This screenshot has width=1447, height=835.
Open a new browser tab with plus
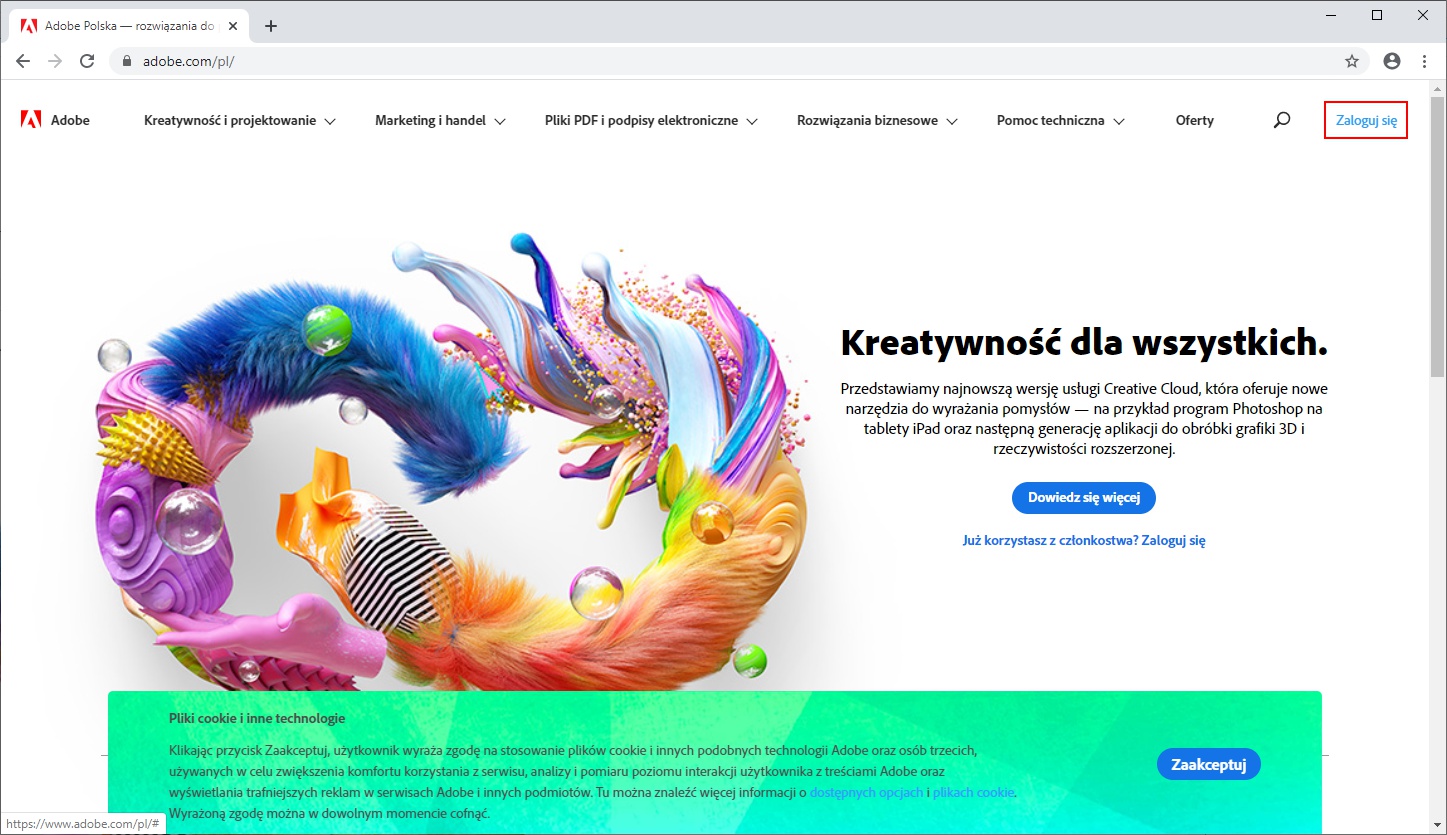coord(270,26)
